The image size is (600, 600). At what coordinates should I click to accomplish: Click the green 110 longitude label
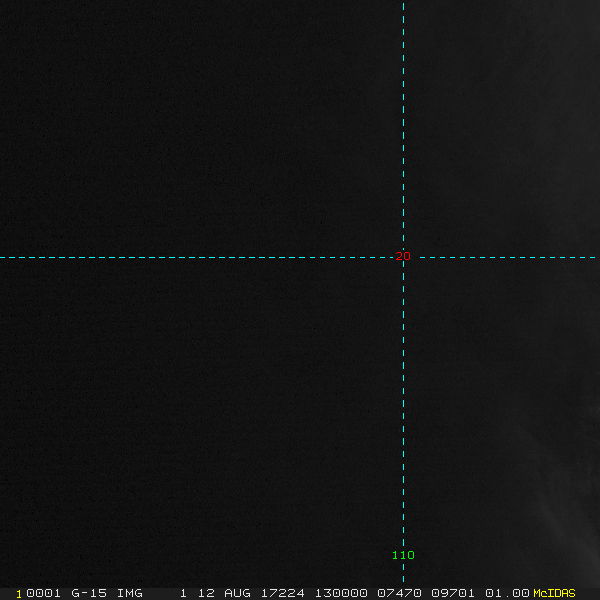403,555
